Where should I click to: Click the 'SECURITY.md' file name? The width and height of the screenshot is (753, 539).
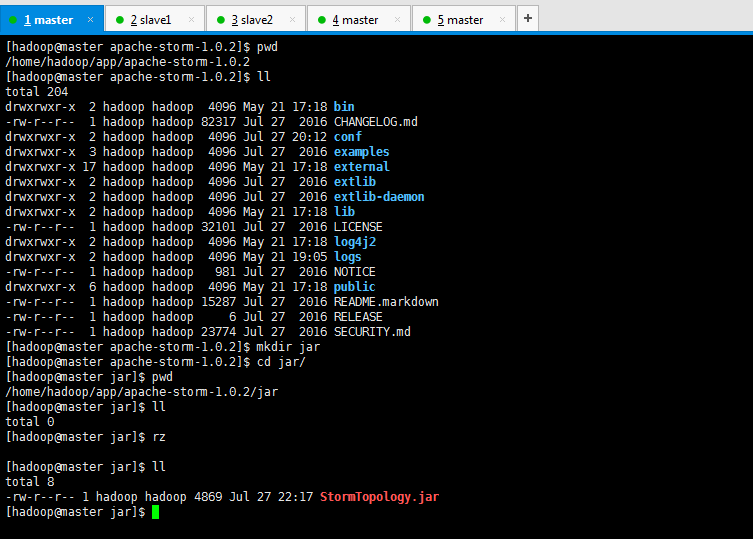coord(372,332)
